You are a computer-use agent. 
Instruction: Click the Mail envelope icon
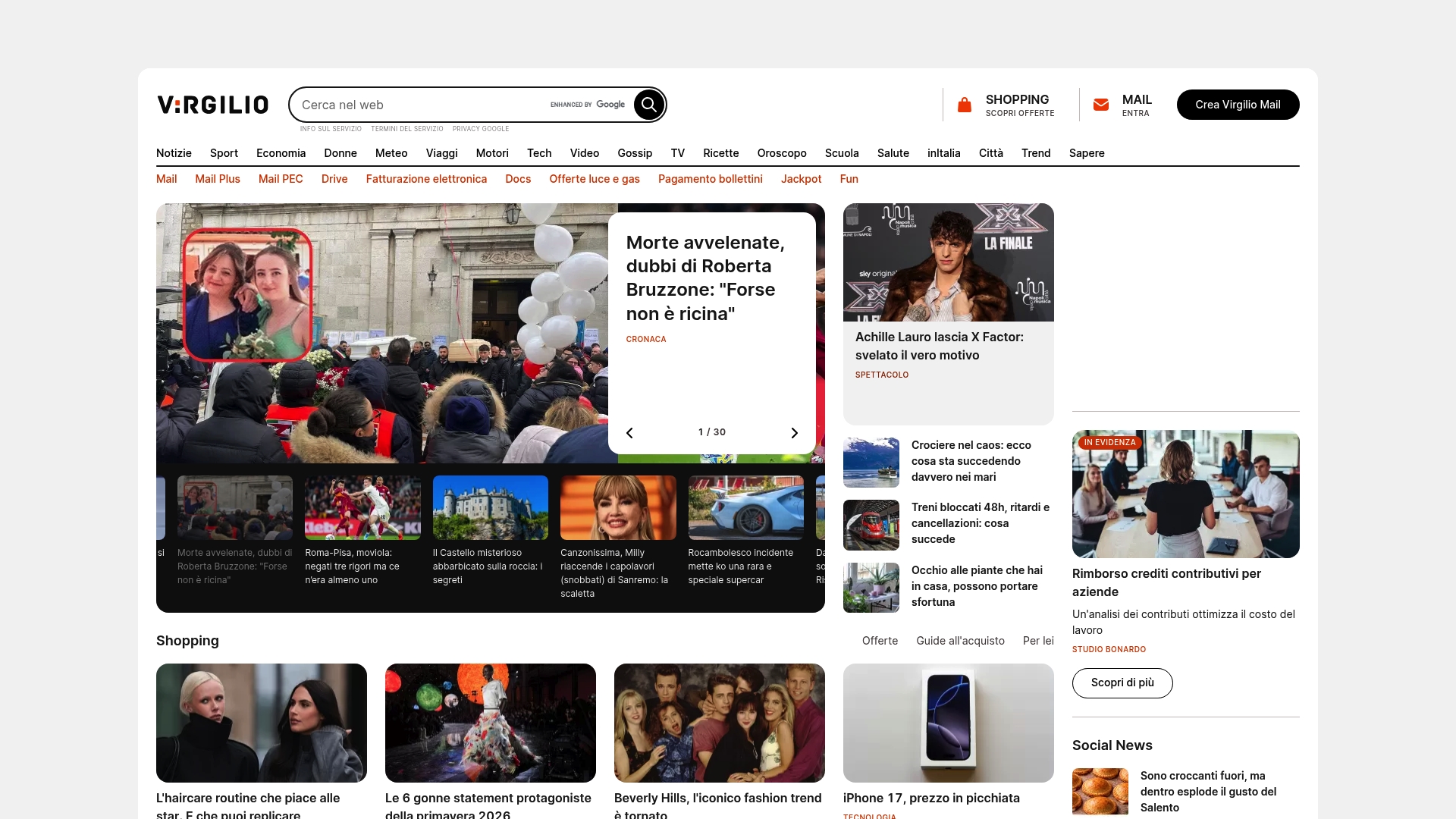(1101, 105)
